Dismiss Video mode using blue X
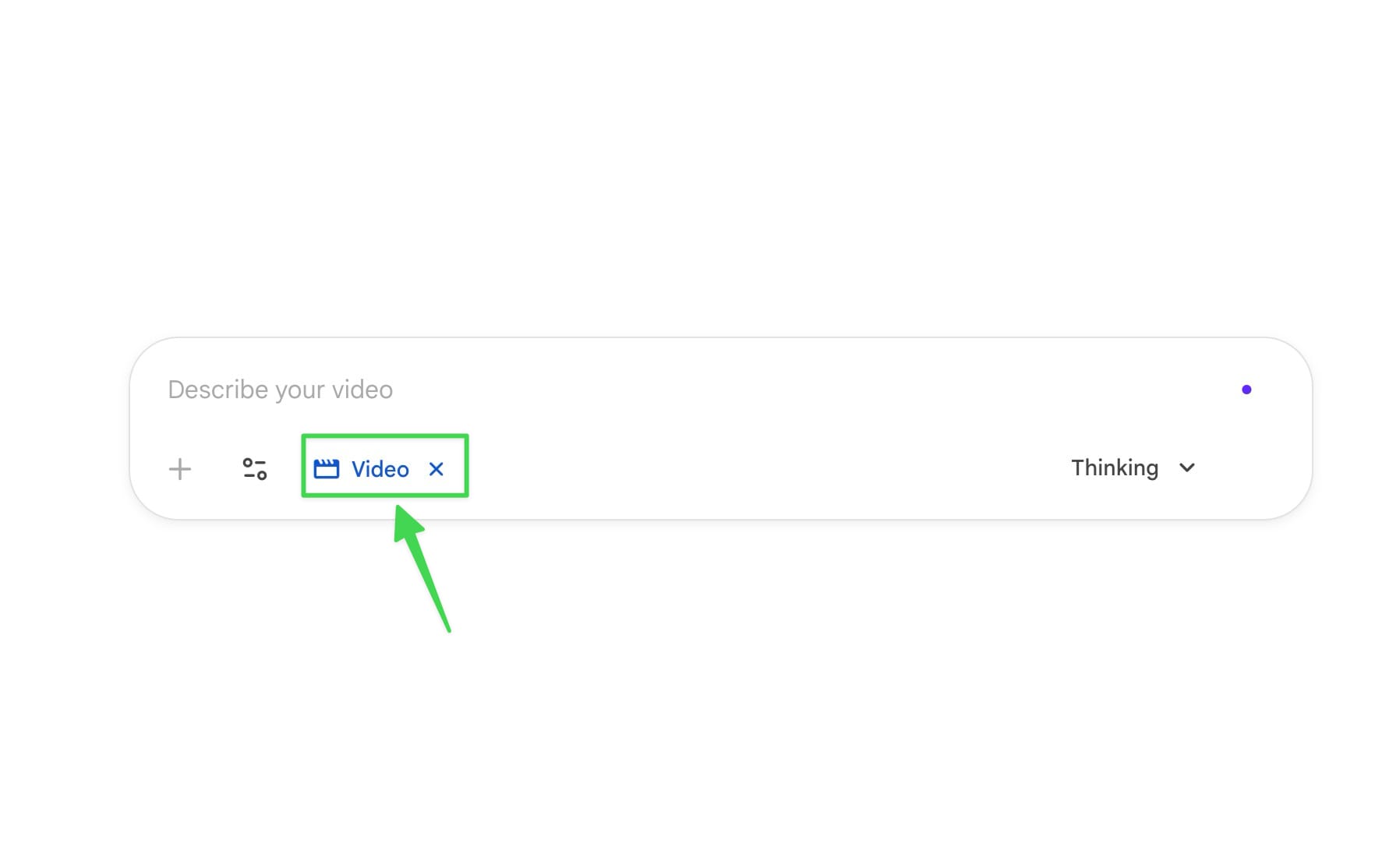This screenshot has width=1389, height=868. coord(436,469)
